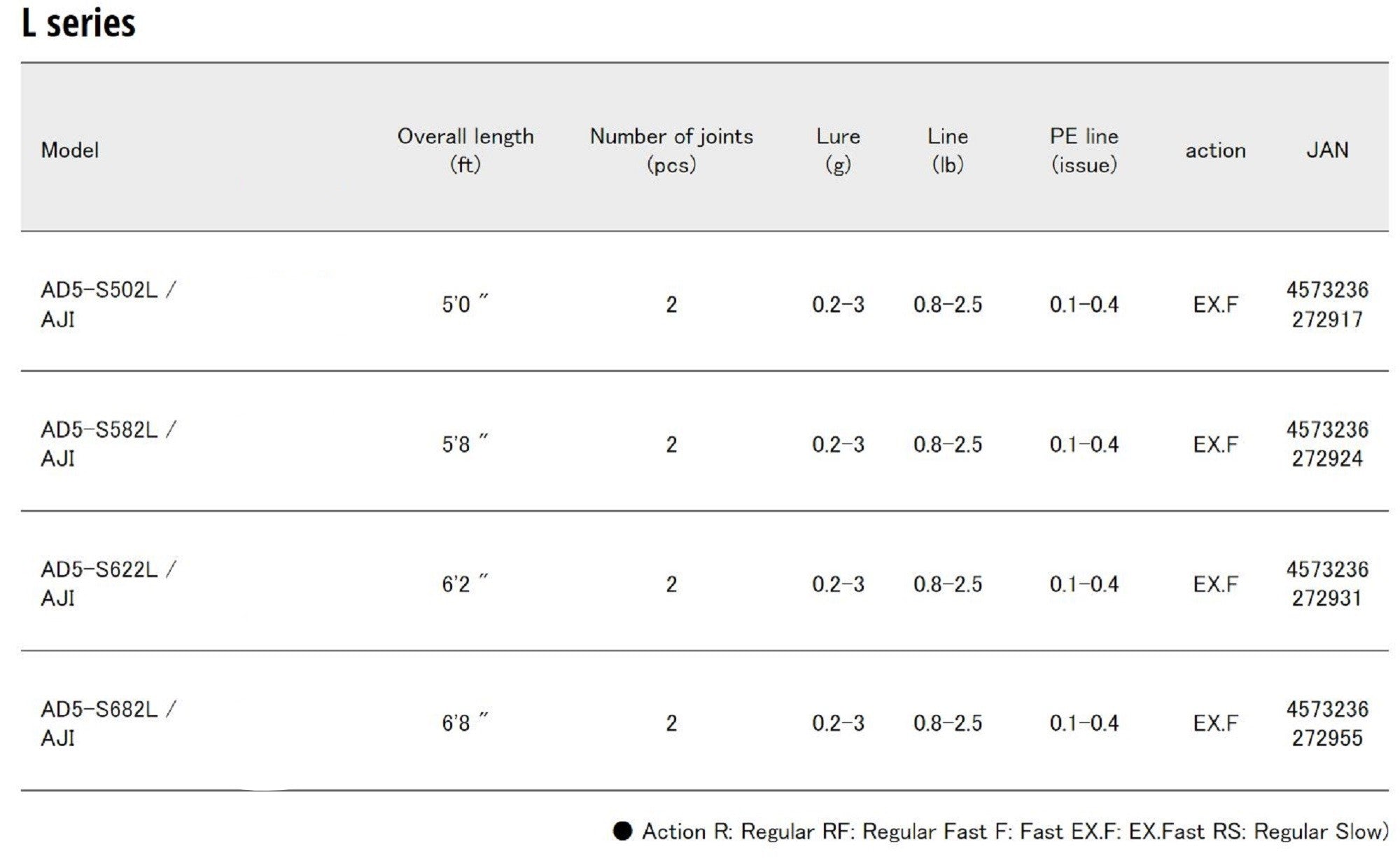This screenshot has width=1400, height=858.
Task: Click the black bullet before the Action legend
Action: click(622, 831)
